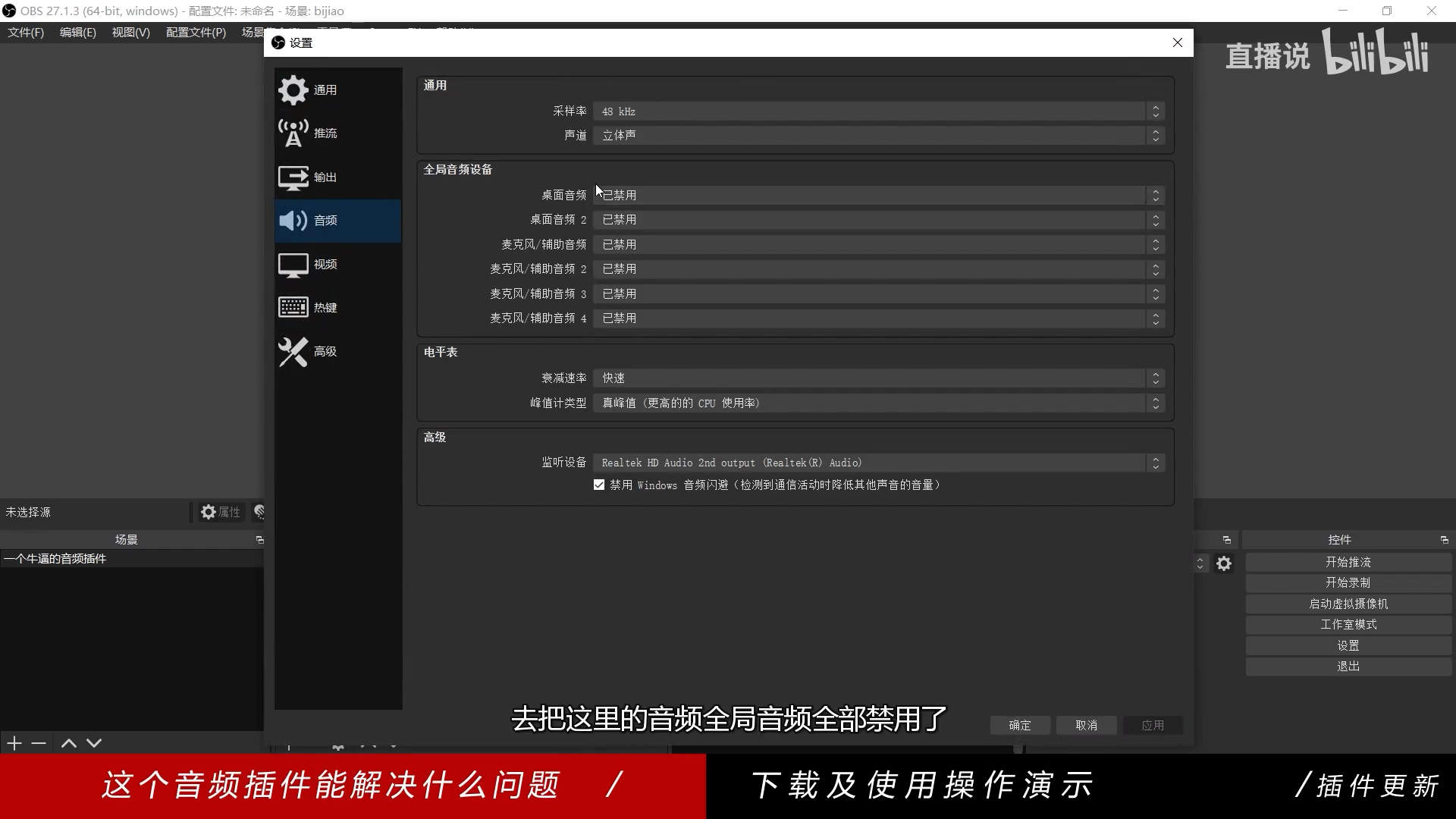This screenshot has width=1456, height=819.
Task: Open the Hotkeys (热键) keyboard icon
Action: (293, 308)
